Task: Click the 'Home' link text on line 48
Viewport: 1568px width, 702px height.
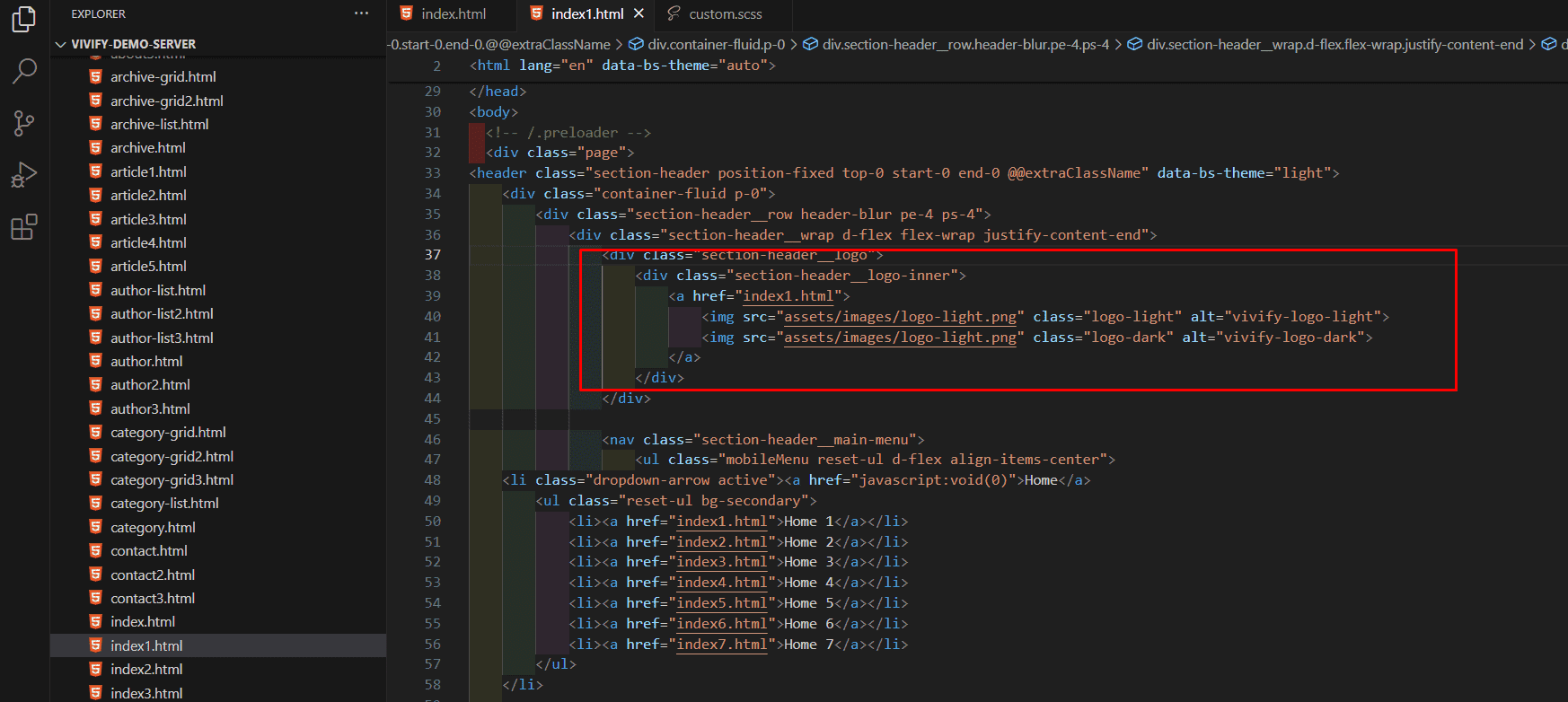Action: pos(1041,480)
